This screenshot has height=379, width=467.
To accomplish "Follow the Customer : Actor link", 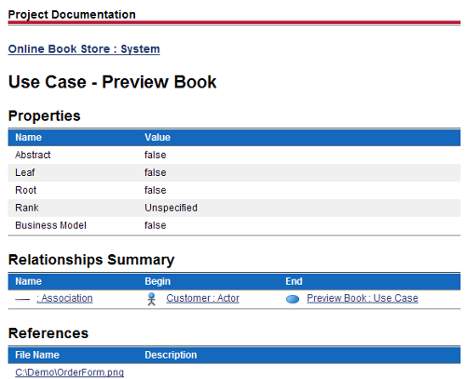I will pos(203,298).
